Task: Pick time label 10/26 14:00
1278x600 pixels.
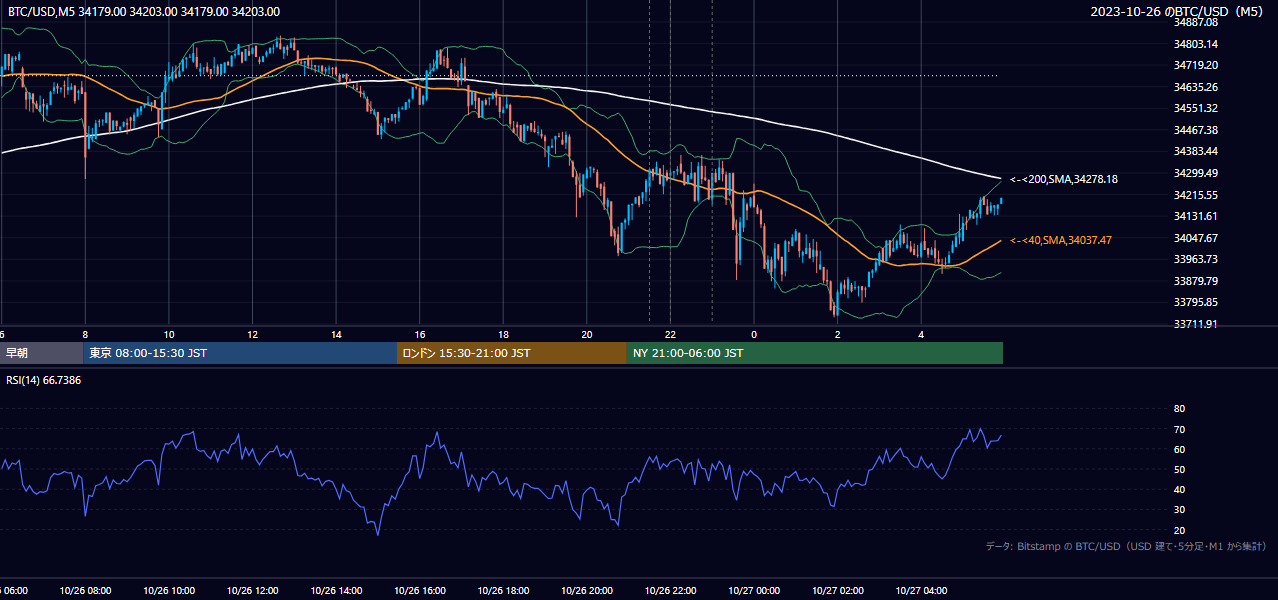Action: [x=336, y=591]
